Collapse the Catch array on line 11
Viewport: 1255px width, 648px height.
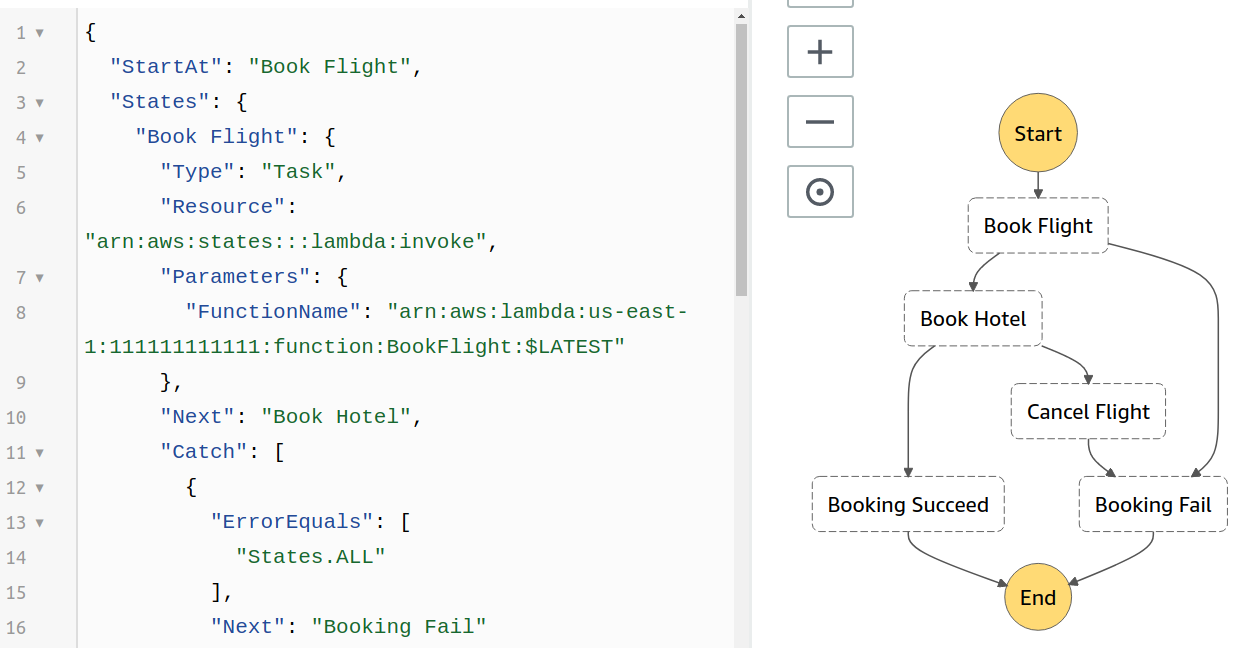click(40, 452)
